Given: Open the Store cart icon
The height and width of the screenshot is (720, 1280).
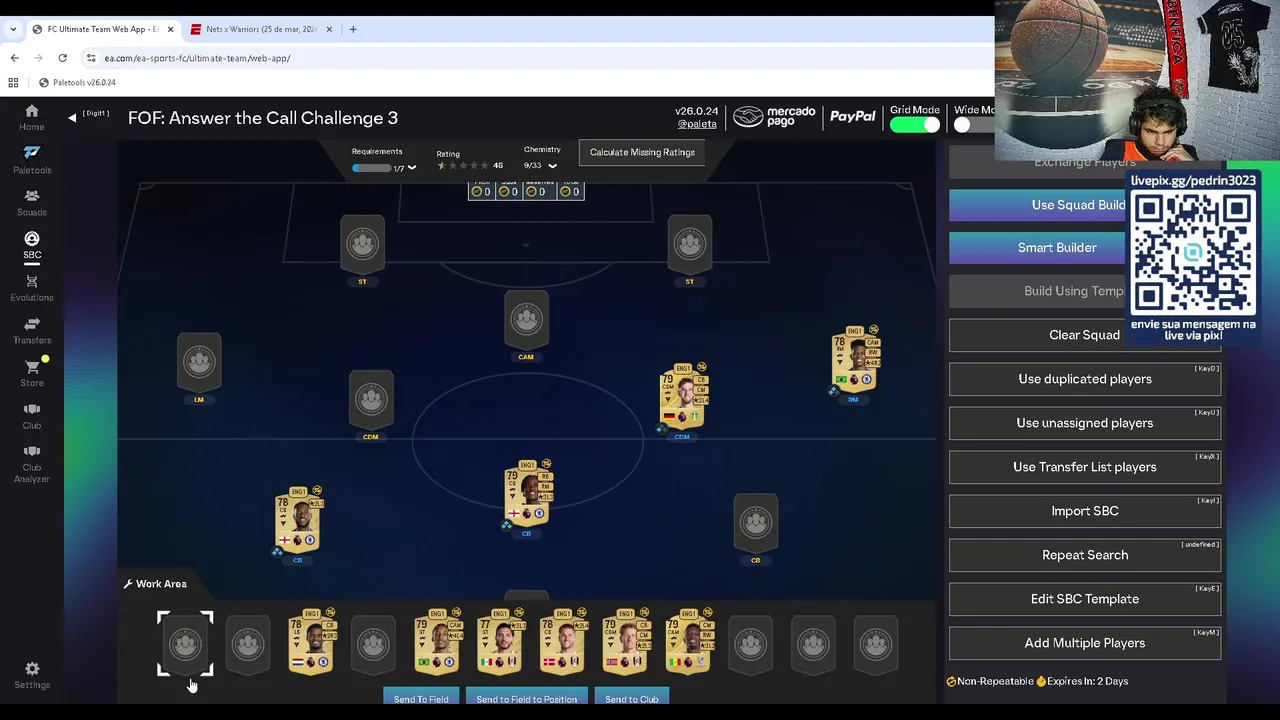Looking at the screenshot, I should point(32,373).
